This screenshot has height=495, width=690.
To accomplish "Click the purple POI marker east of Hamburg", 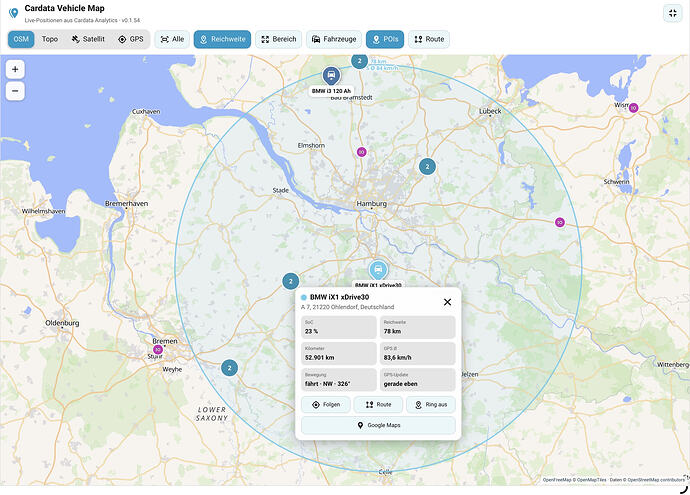I will (x=560, y=222).
